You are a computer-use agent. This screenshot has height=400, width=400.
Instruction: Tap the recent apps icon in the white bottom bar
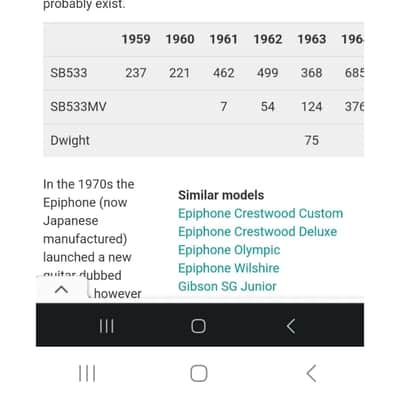coord(87,373)
